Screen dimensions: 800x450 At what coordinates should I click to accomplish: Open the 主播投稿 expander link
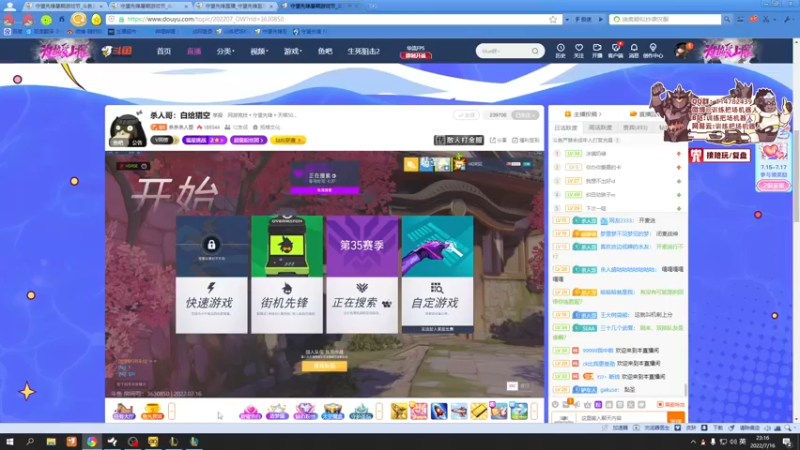coord(584,114)
